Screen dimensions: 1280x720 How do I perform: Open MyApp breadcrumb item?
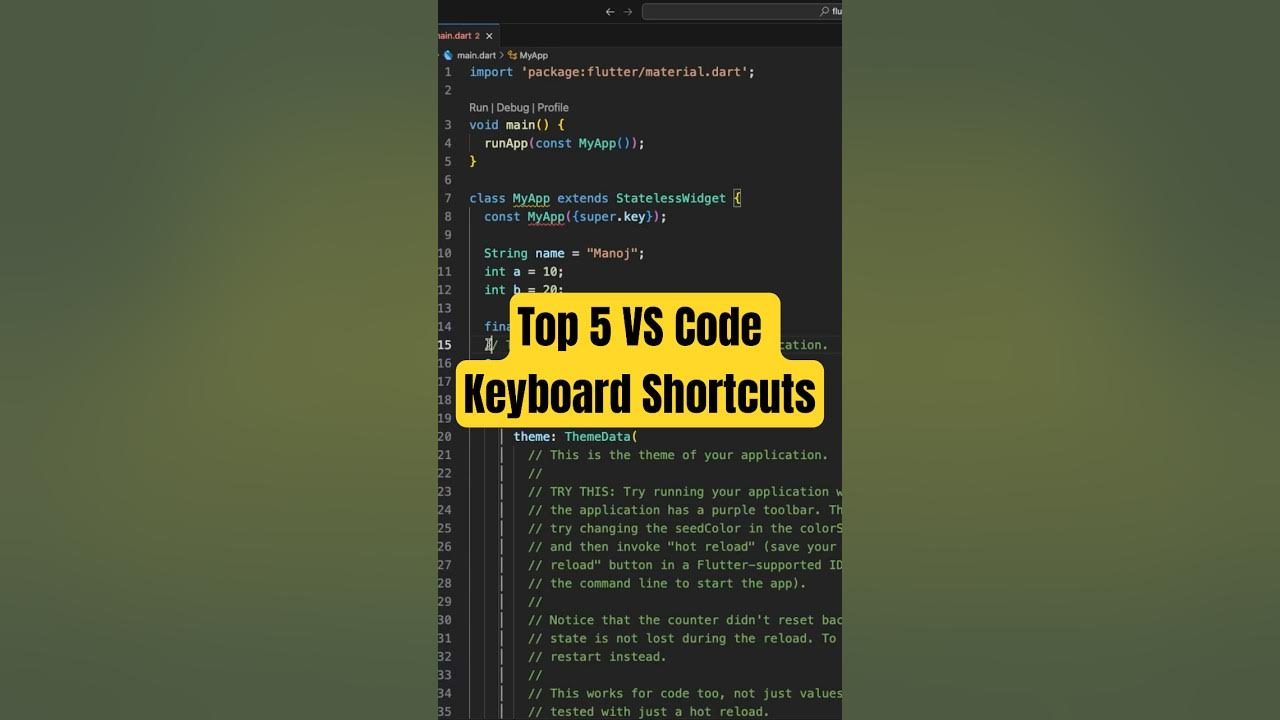click(x=534, y=55)
